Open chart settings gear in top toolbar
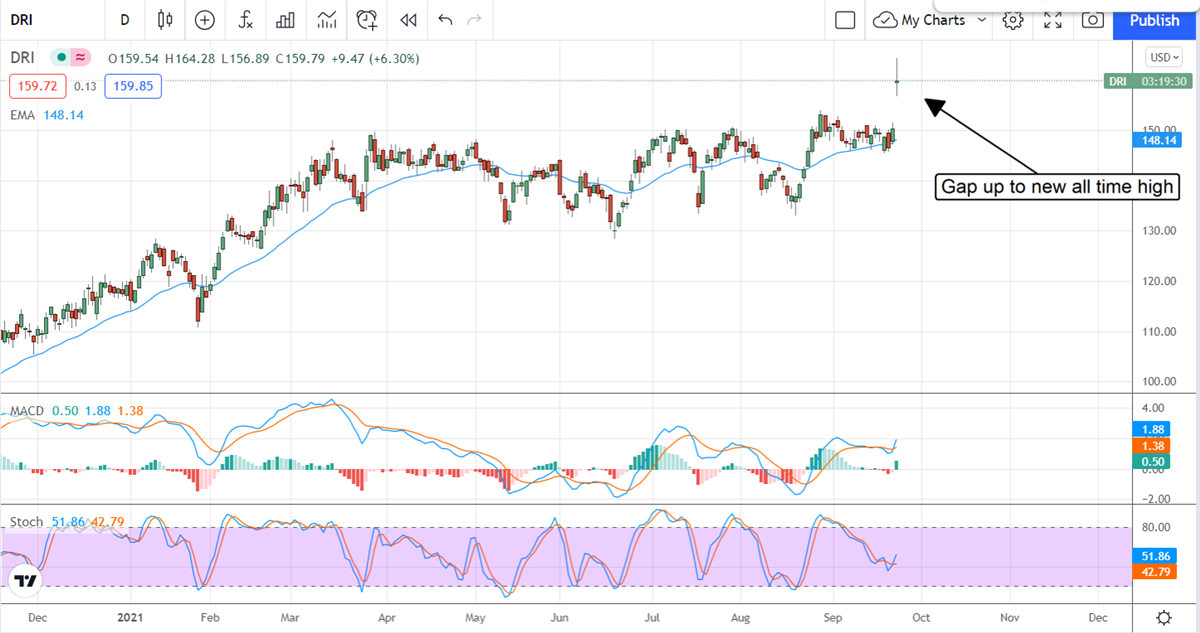1200x633 pixels. [x=1013, y=20]
